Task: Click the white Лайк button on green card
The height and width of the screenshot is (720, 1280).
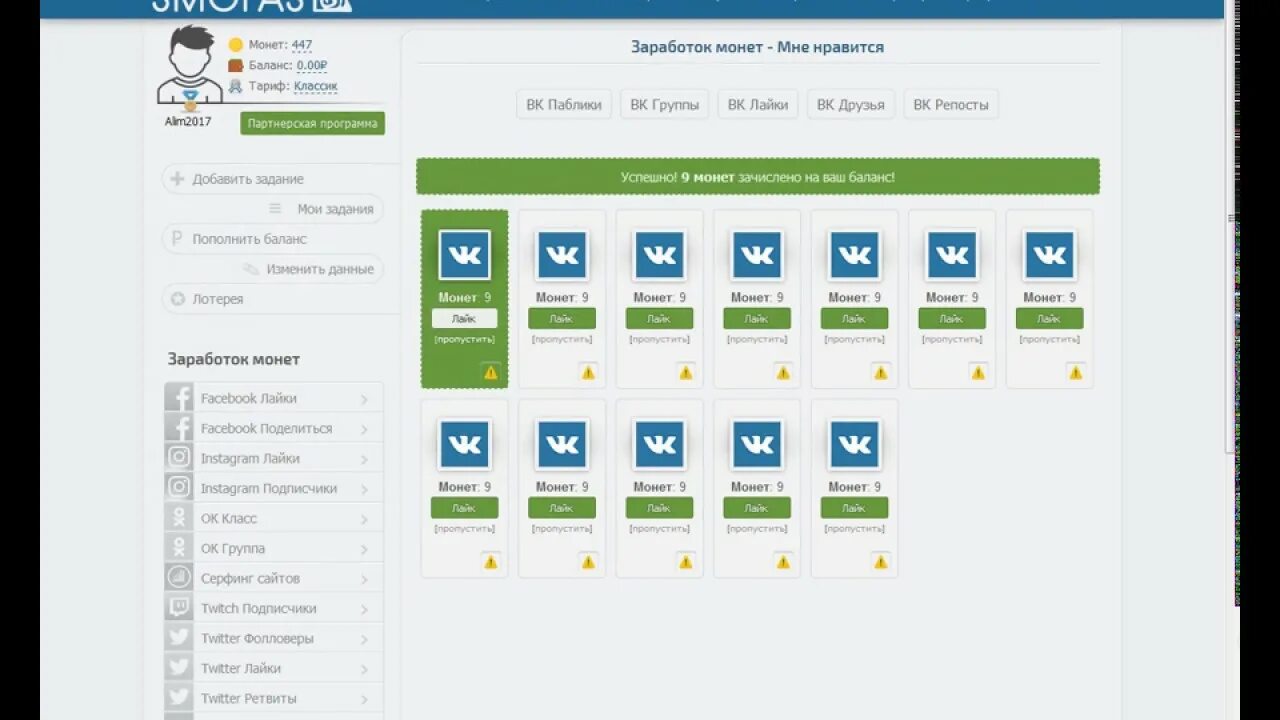Action: [464, 318]
